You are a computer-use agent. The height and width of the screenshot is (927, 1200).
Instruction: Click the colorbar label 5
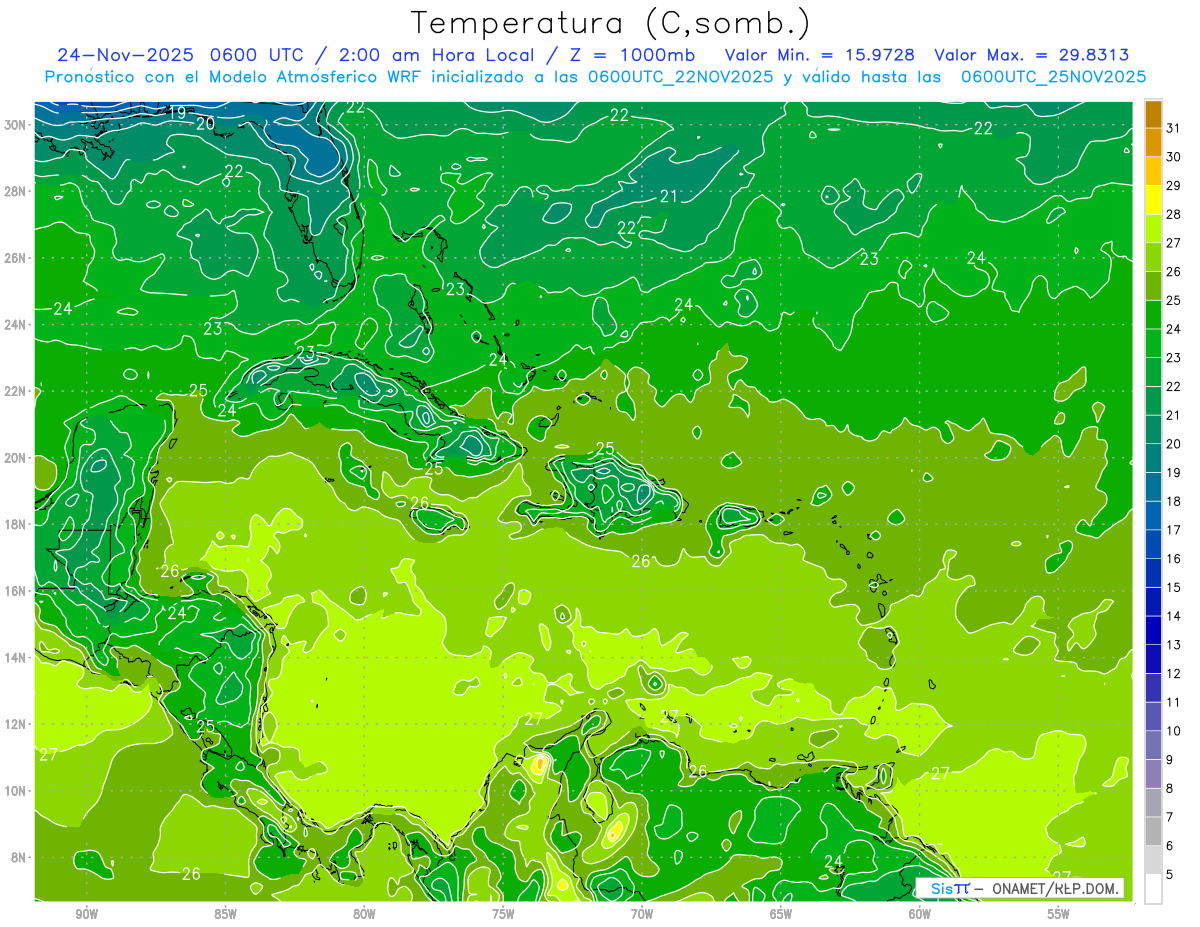pos(1170,875)
